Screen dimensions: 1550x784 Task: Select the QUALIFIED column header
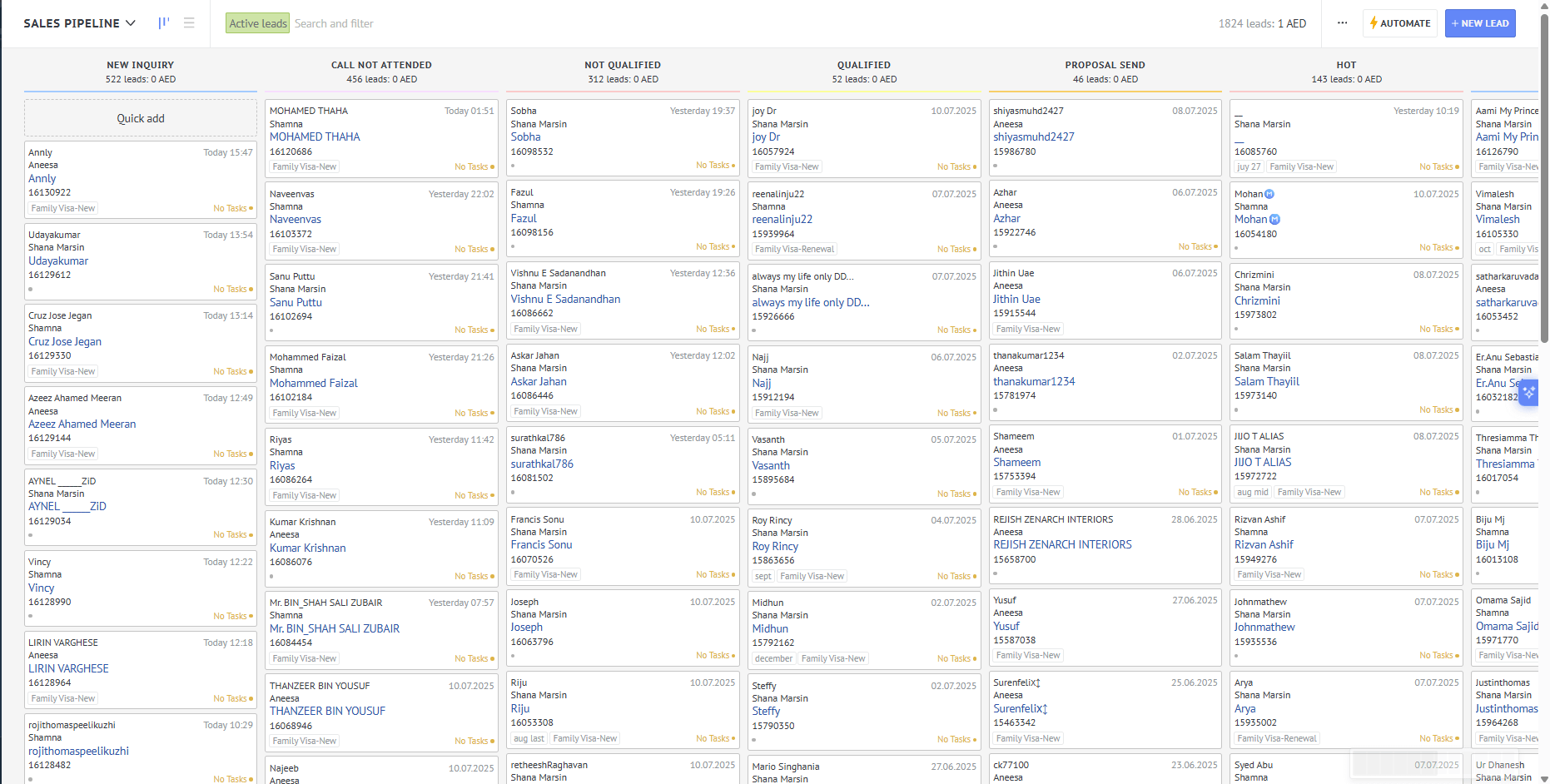tap(864, 65)
